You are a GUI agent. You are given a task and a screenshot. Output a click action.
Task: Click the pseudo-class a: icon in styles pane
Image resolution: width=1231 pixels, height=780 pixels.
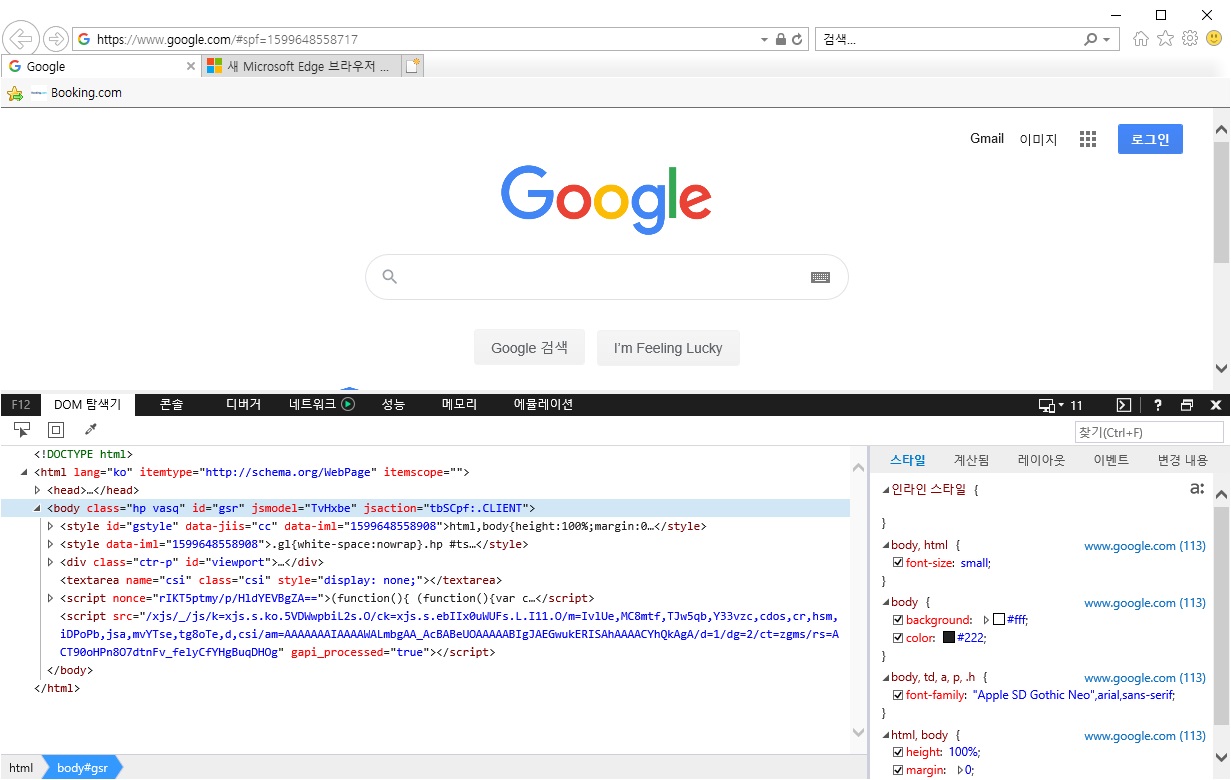click(x=1197, y=489)
